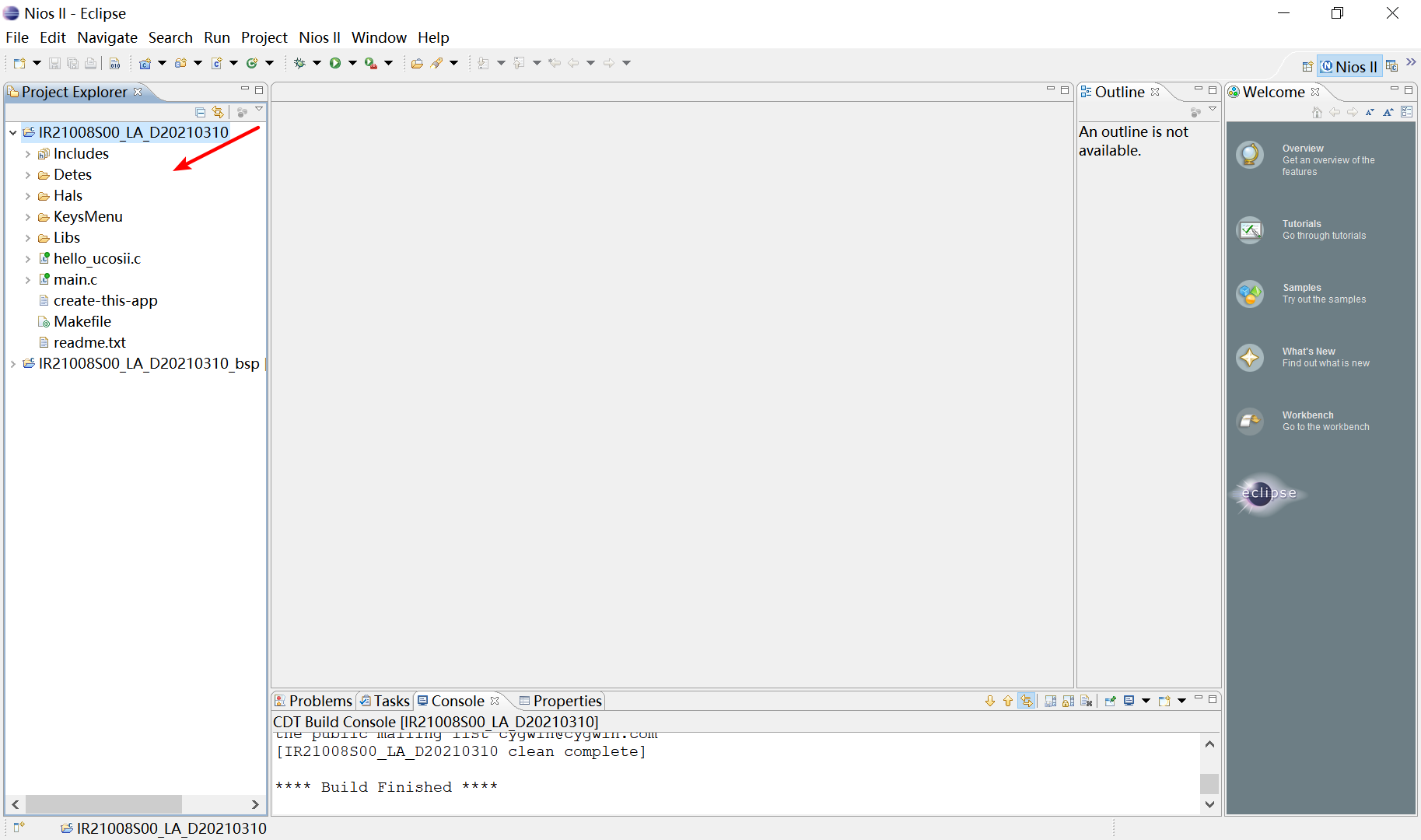Image resolution: width=1421 pixels, height=840 pixels.
Task: Click the New C project icon
Action: tap(145, 63)
